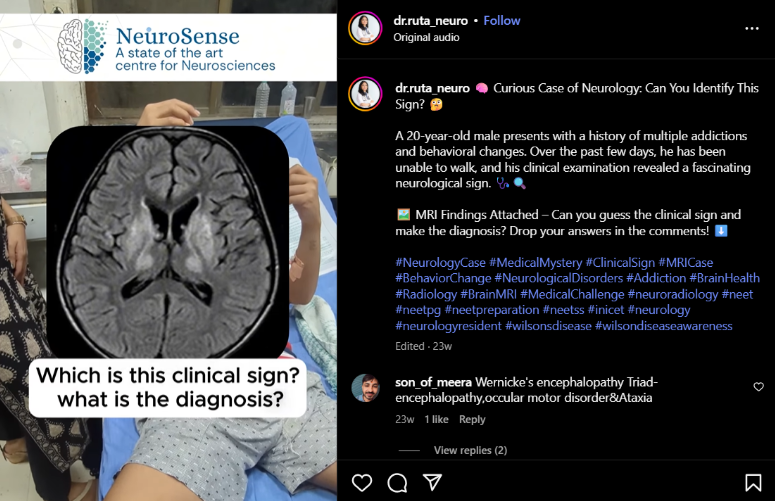
Task: Open the #NeurologyCase hashtag
Action: (440, 263)
